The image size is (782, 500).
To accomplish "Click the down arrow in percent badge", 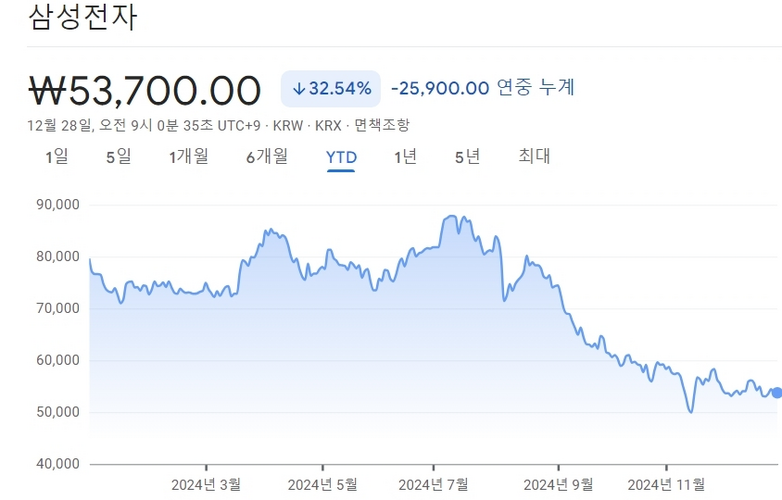I will coord(298,89).
